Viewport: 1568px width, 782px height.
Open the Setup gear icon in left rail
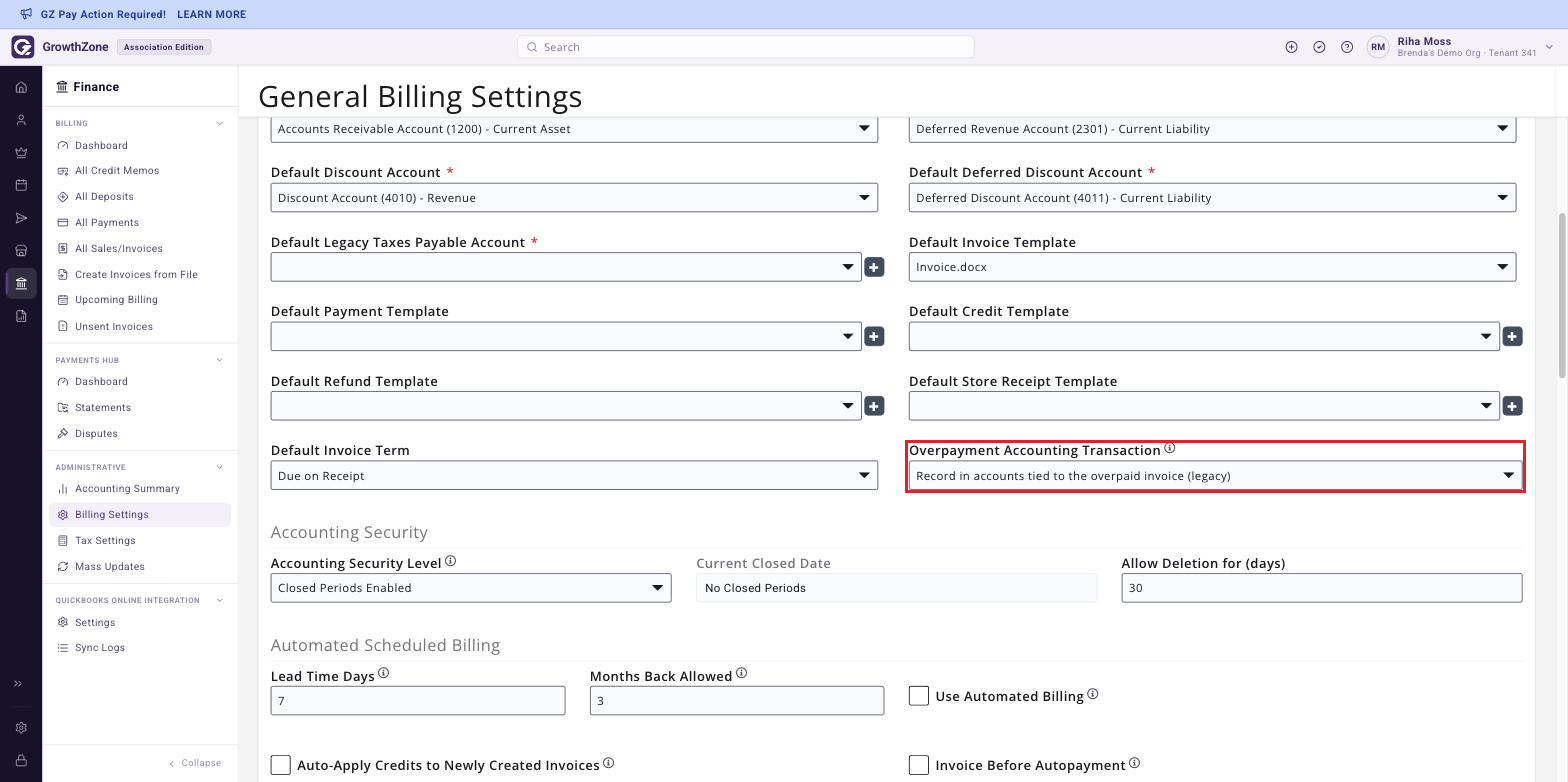(x=21, y=728)
